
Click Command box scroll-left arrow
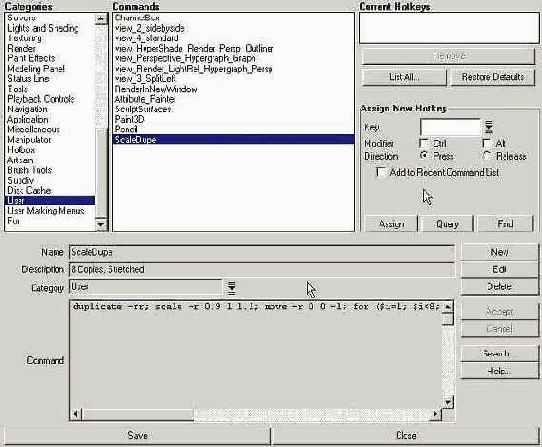click(76, 414)
